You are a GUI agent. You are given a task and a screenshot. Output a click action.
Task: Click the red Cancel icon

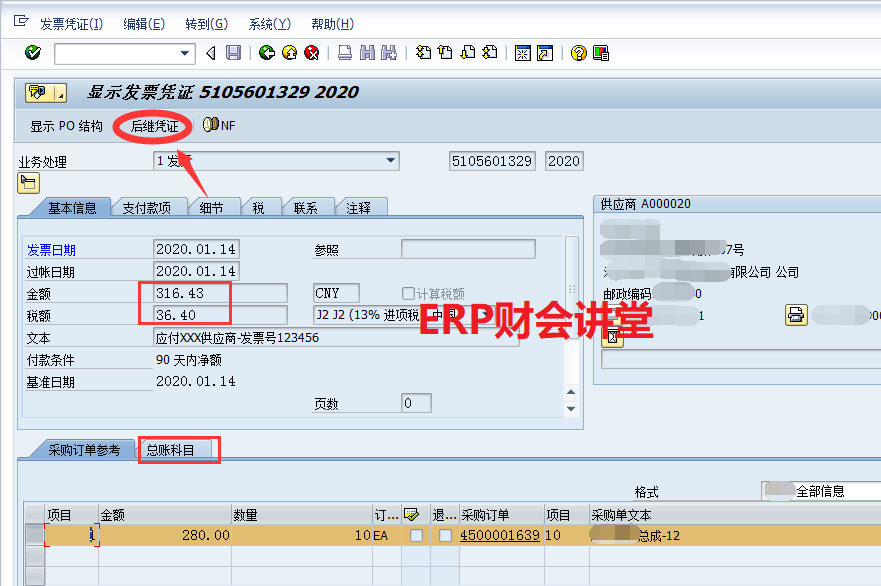coord(311,53)
